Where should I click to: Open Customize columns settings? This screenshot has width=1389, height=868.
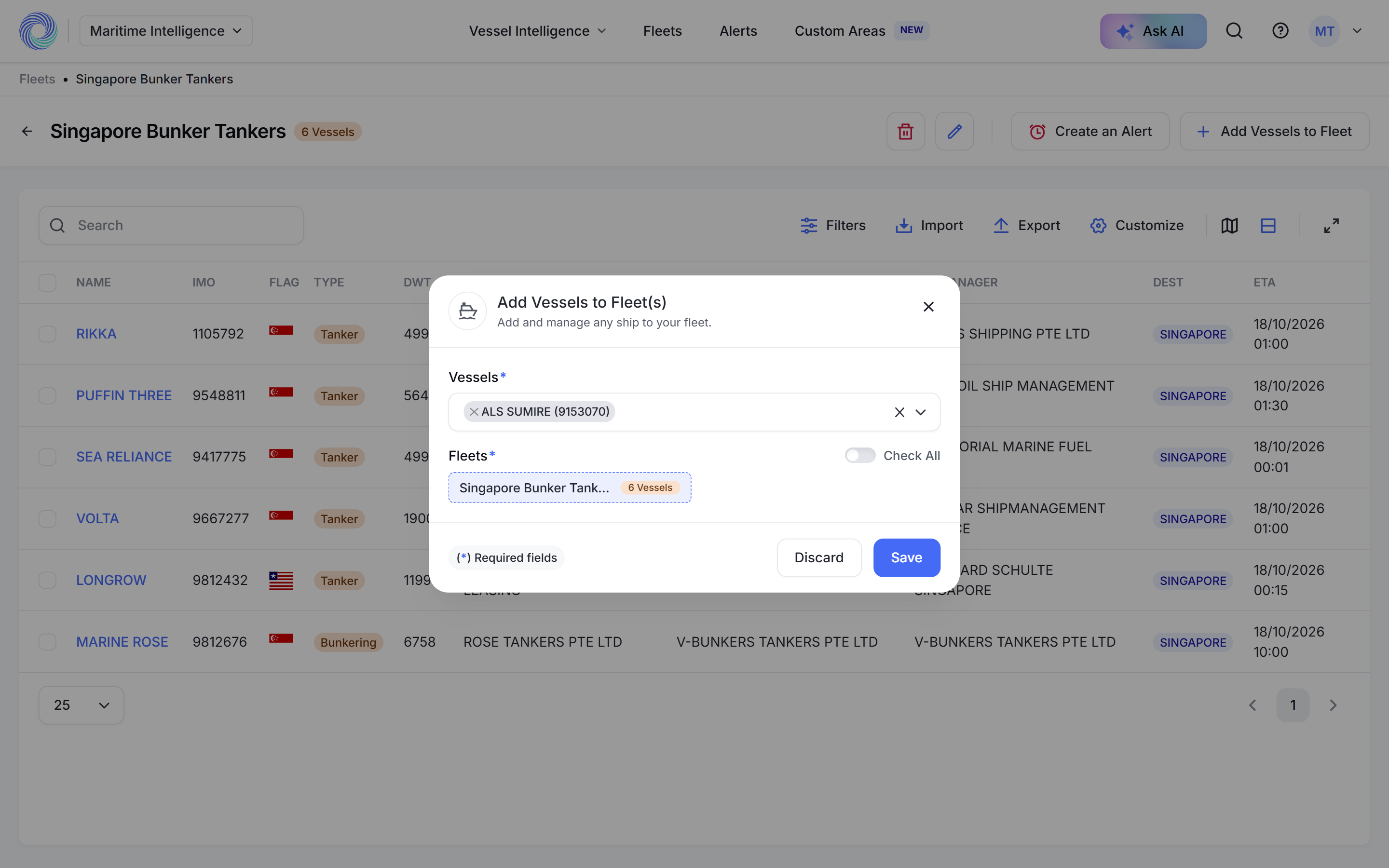[1137, 226]
